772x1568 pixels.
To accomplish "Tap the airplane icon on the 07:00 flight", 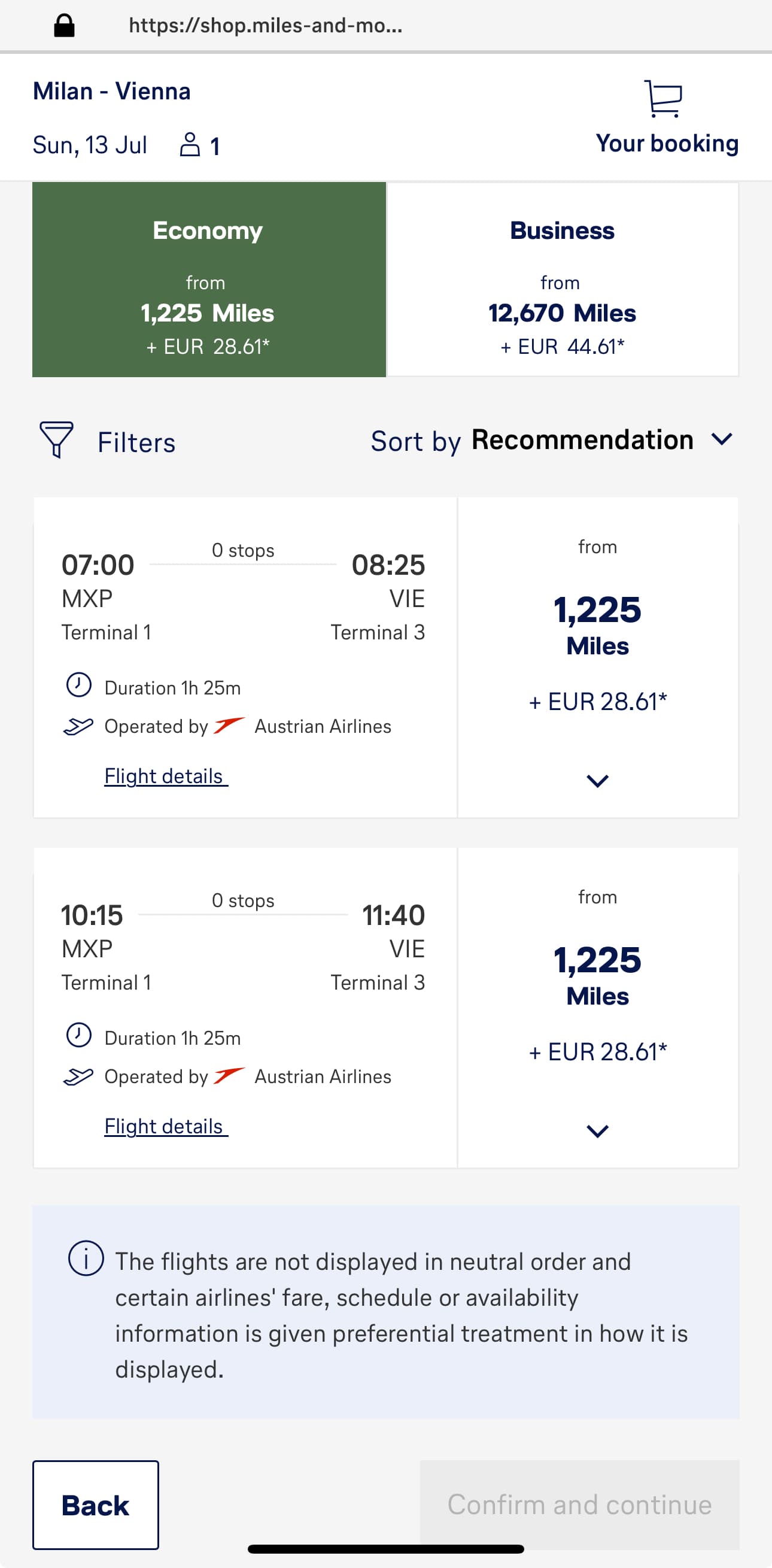I will tap(78, 726).
